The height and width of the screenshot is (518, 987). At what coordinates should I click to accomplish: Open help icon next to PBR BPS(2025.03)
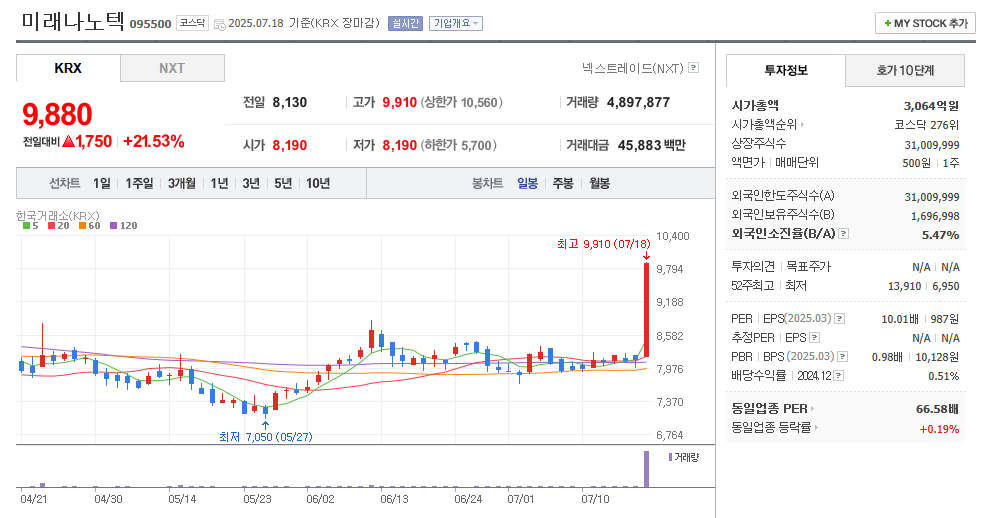pos(842,356)
